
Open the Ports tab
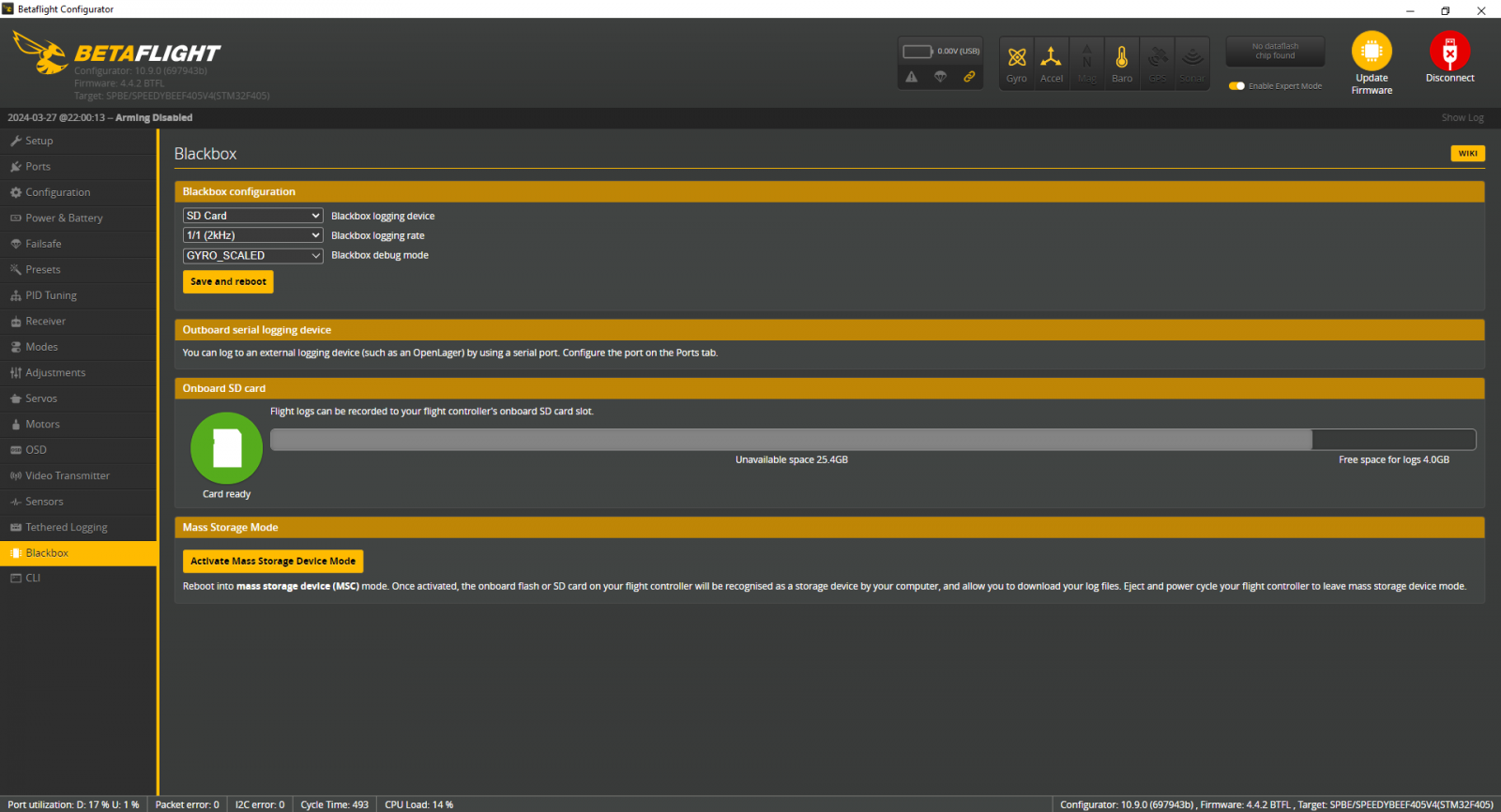pyautogui.click(x=78, y=166)
